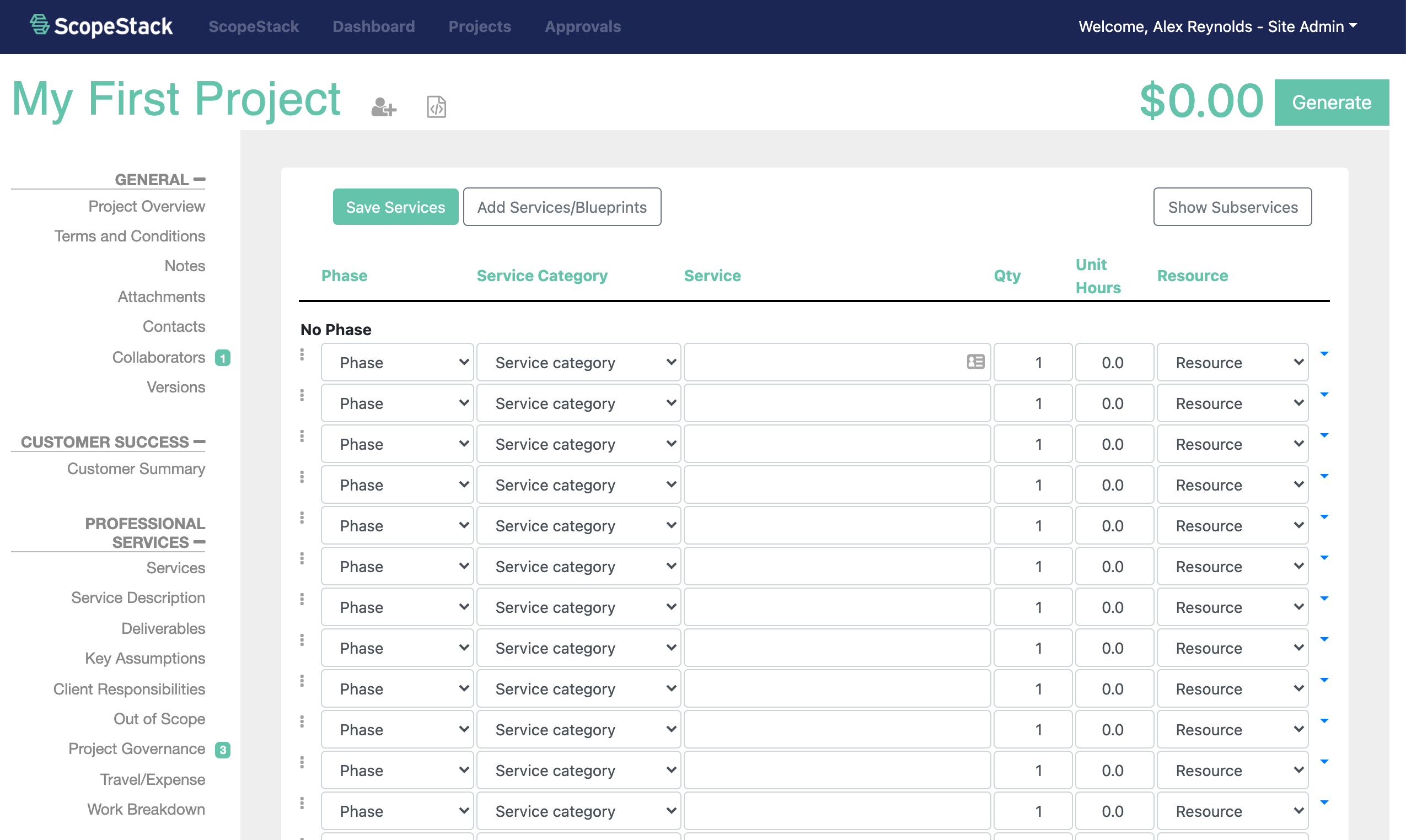Open the Travel/Expense sidebar link
The image size is (1406, 840).
point(153,779)
